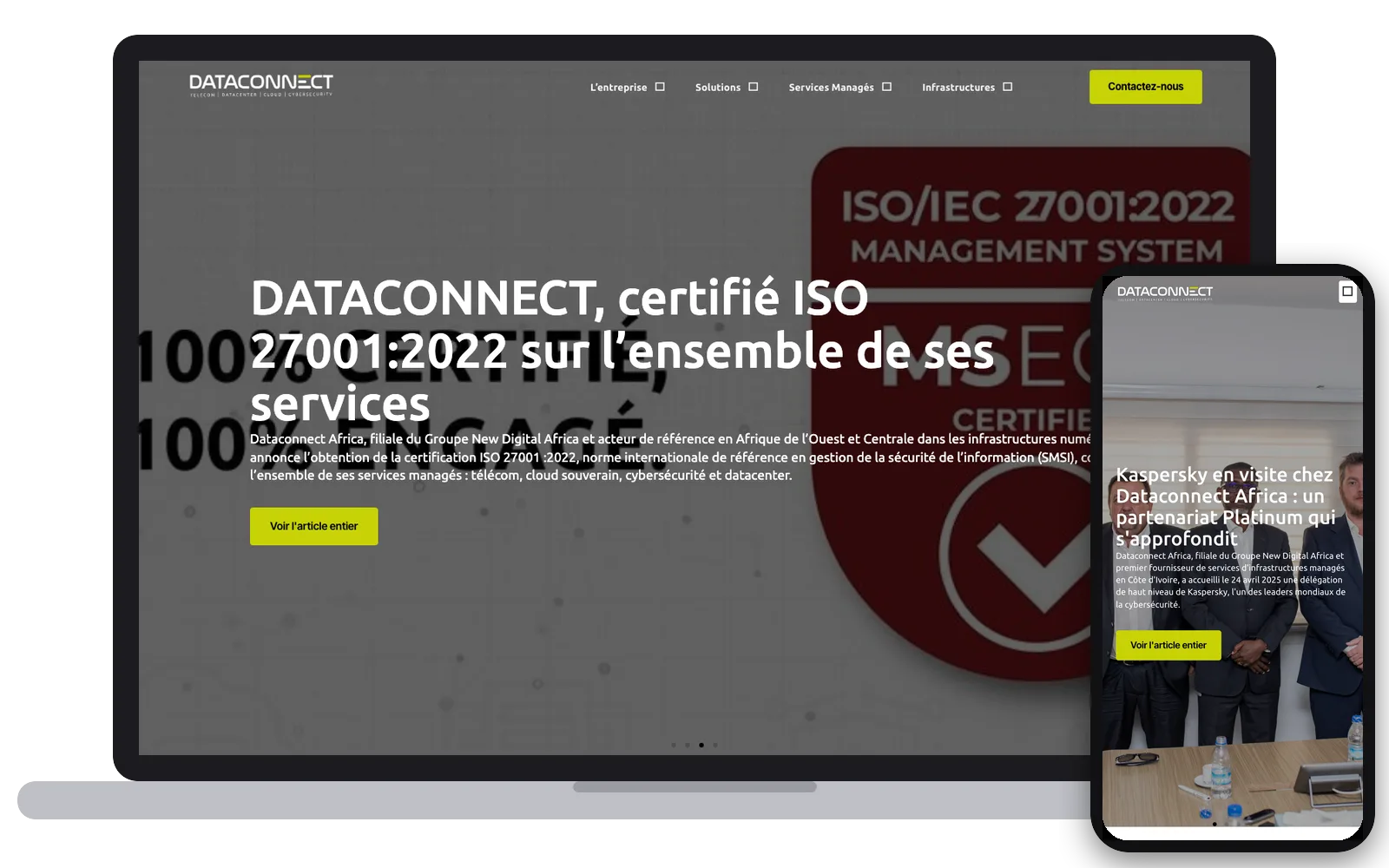This screenshot has width=1389, height=868.
Task: Select the last carousel dot on the laptop
Action: tap(715, 745)
